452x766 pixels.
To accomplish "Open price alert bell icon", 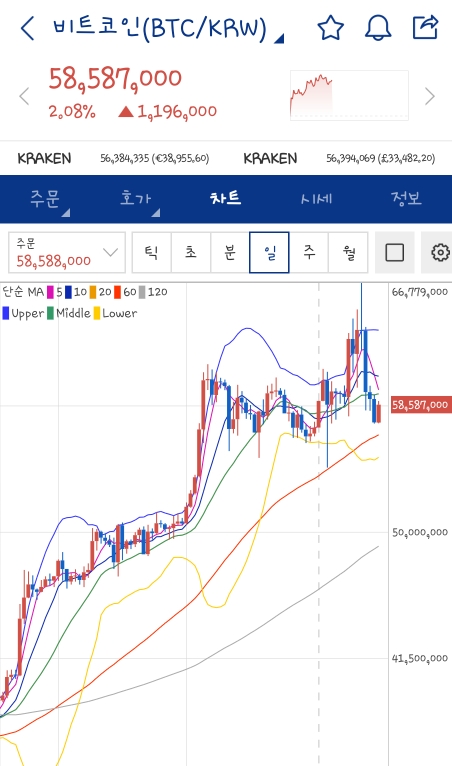I will tap(378, 27).
